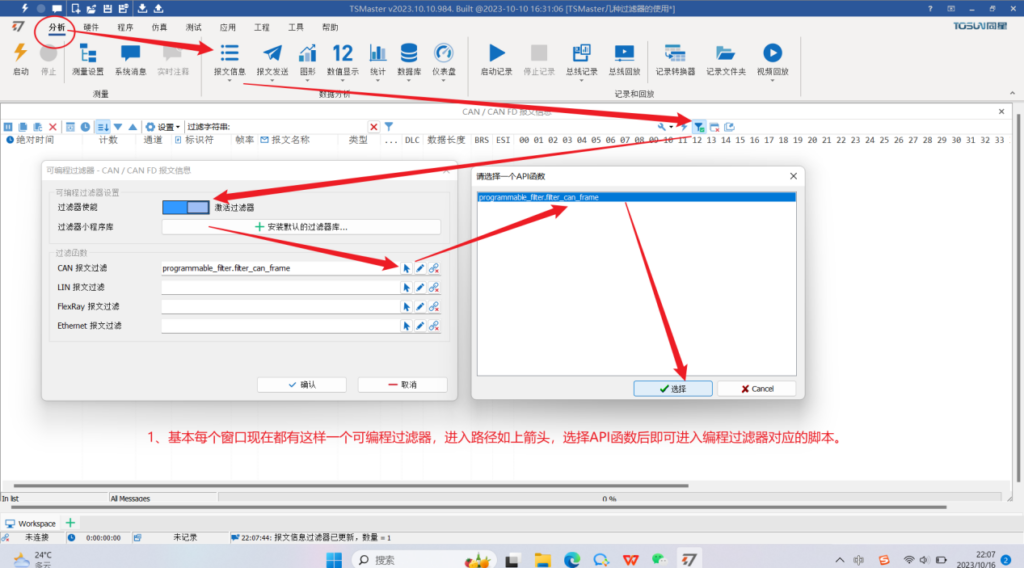Viewport: 1024px width, 568px height.
Task: Open the 仿真 ribbon tab
Action: (x=160, y=28)
